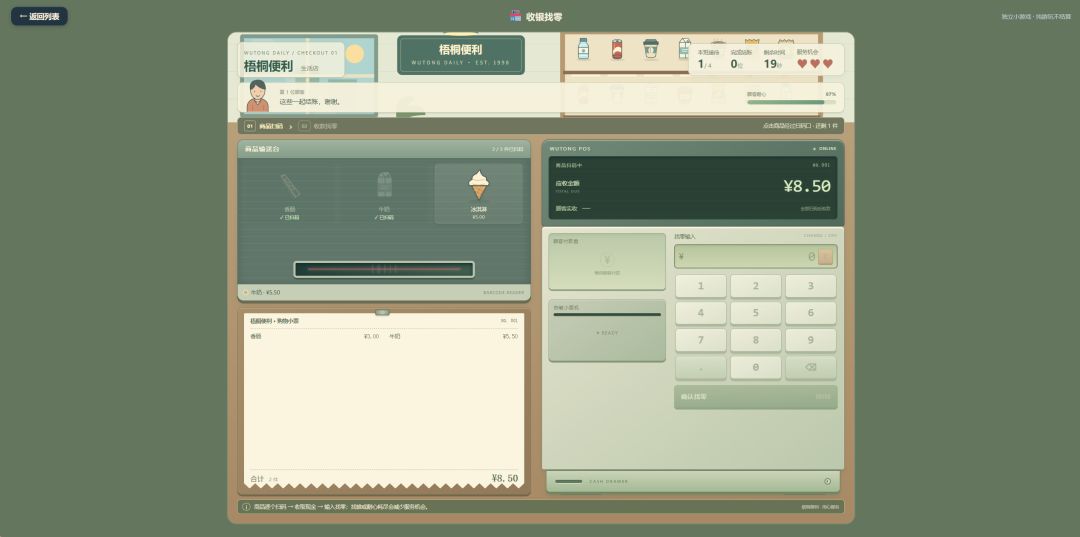Click the orange button inside change field
The image size is (1080, 537).
(825, 257)
